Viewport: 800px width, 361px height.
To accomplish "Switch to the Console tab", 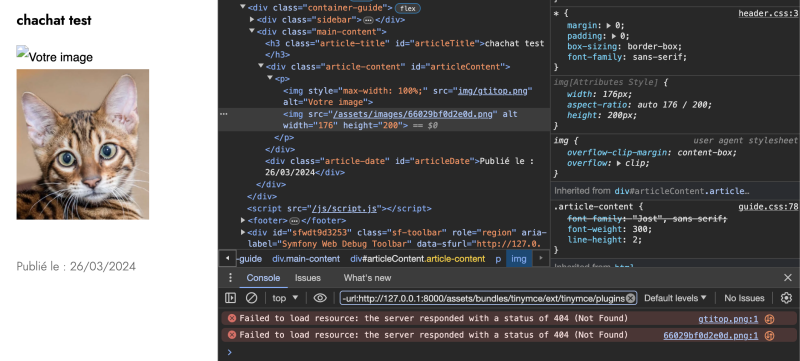I will coord(263,278).
